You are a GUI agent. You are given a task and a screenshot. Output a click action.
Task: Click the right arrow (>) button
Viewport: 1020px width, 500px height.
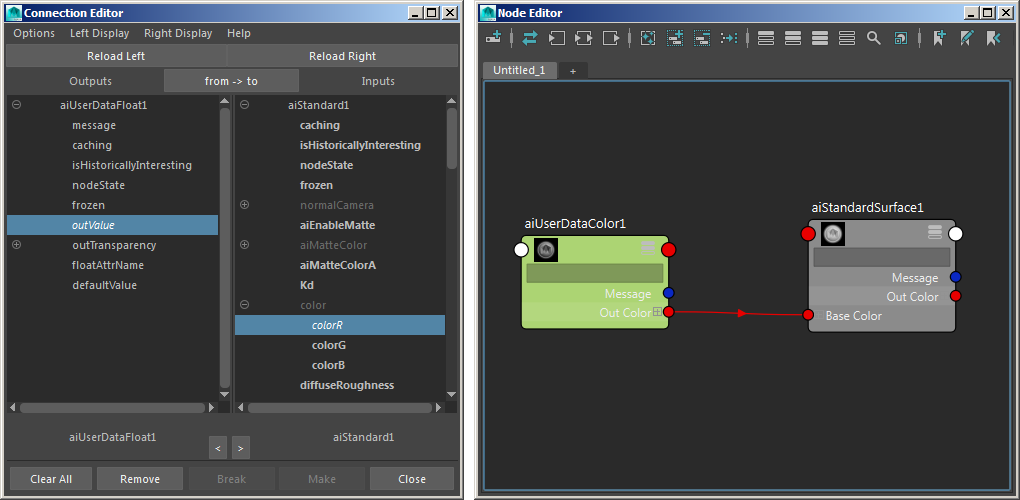tap(241, 448)
